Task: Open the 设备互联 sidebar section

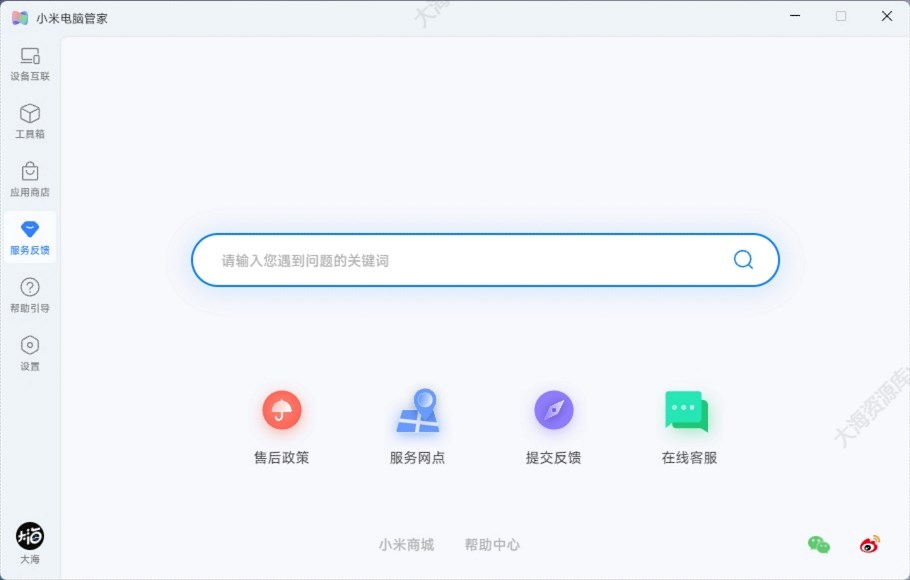Action: (30, 64)
